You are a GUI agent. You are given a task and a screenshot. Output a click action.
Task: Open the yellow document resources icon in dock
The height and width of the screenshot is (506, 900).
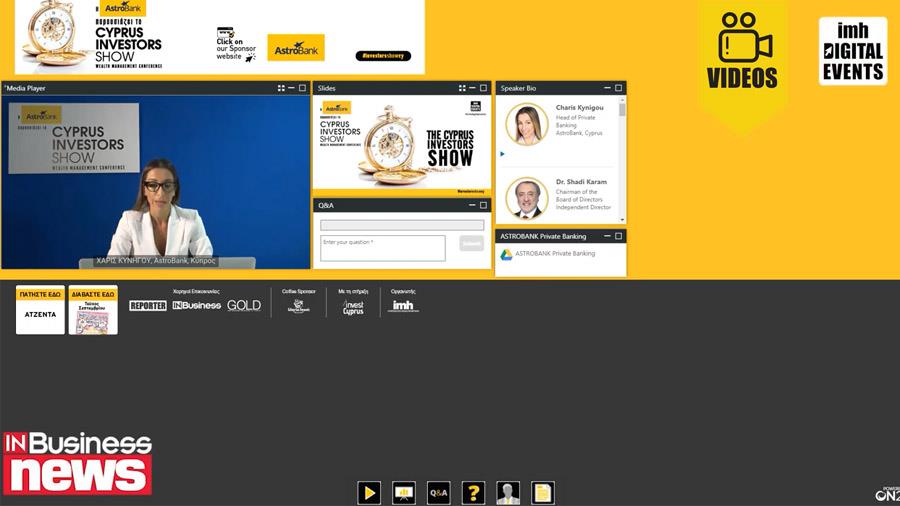[543, 492]
